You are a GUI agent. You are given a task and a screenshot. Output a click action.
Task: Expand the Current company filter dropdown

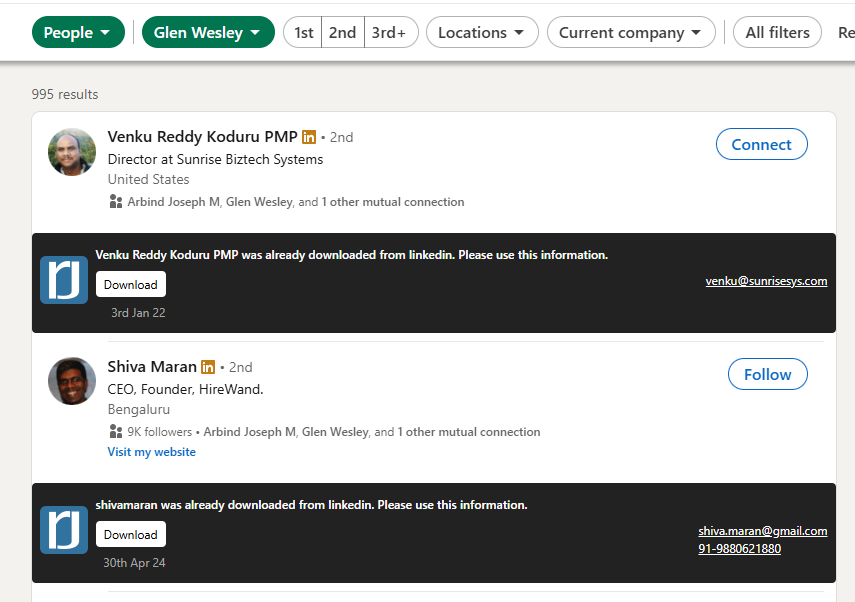coord(631,32)
